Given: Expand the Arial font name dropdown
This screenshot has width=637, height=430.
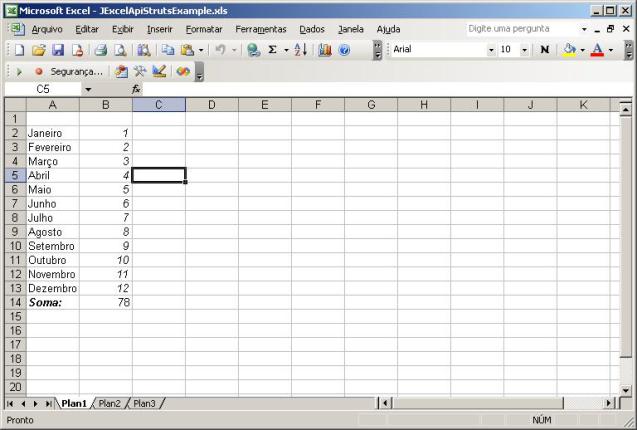Looking at the screenshot, I should [x=491, y=49].
